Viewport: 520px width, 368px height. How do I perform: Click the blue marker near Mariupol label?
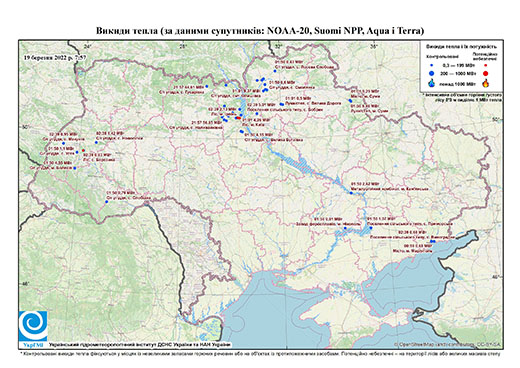click(x=433, y=241)
